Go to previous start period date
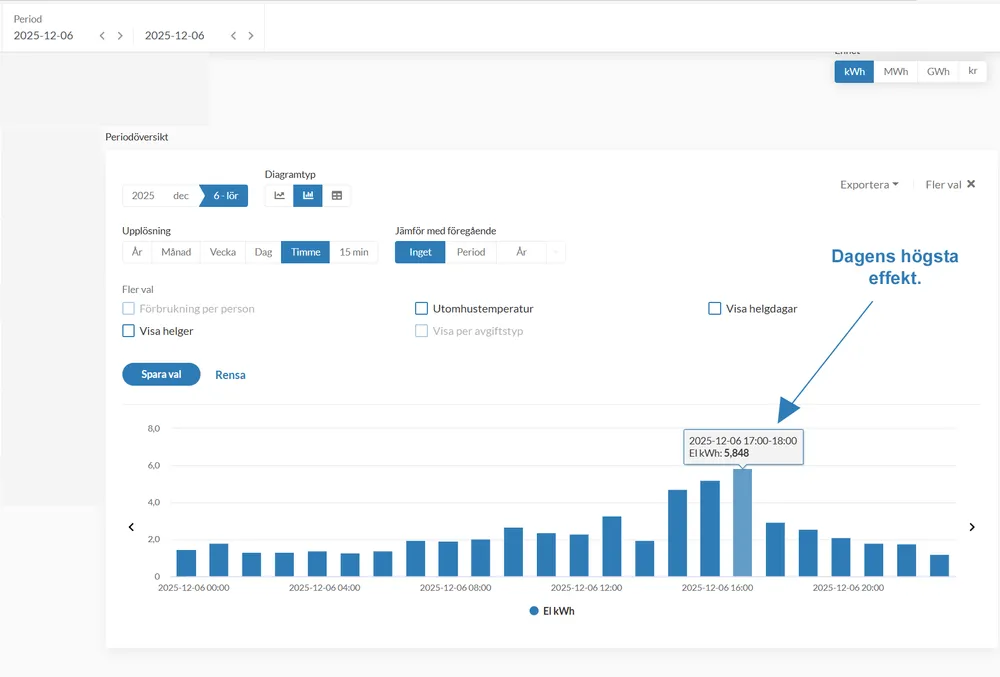 101,36
